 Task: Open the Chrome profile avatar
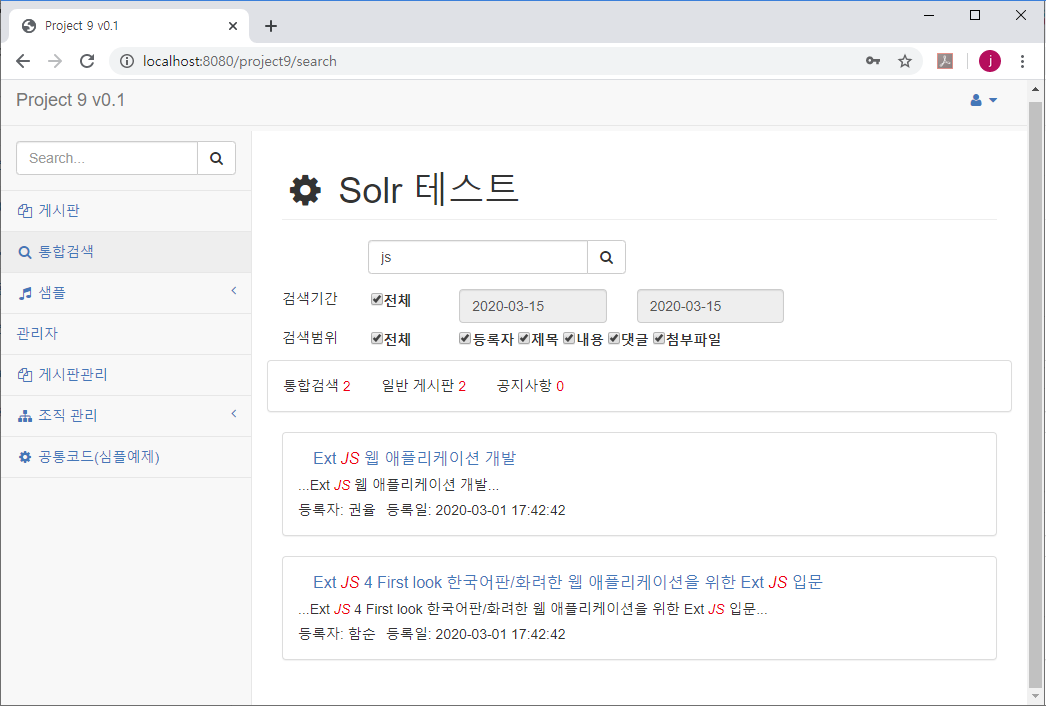pos(989,61)
